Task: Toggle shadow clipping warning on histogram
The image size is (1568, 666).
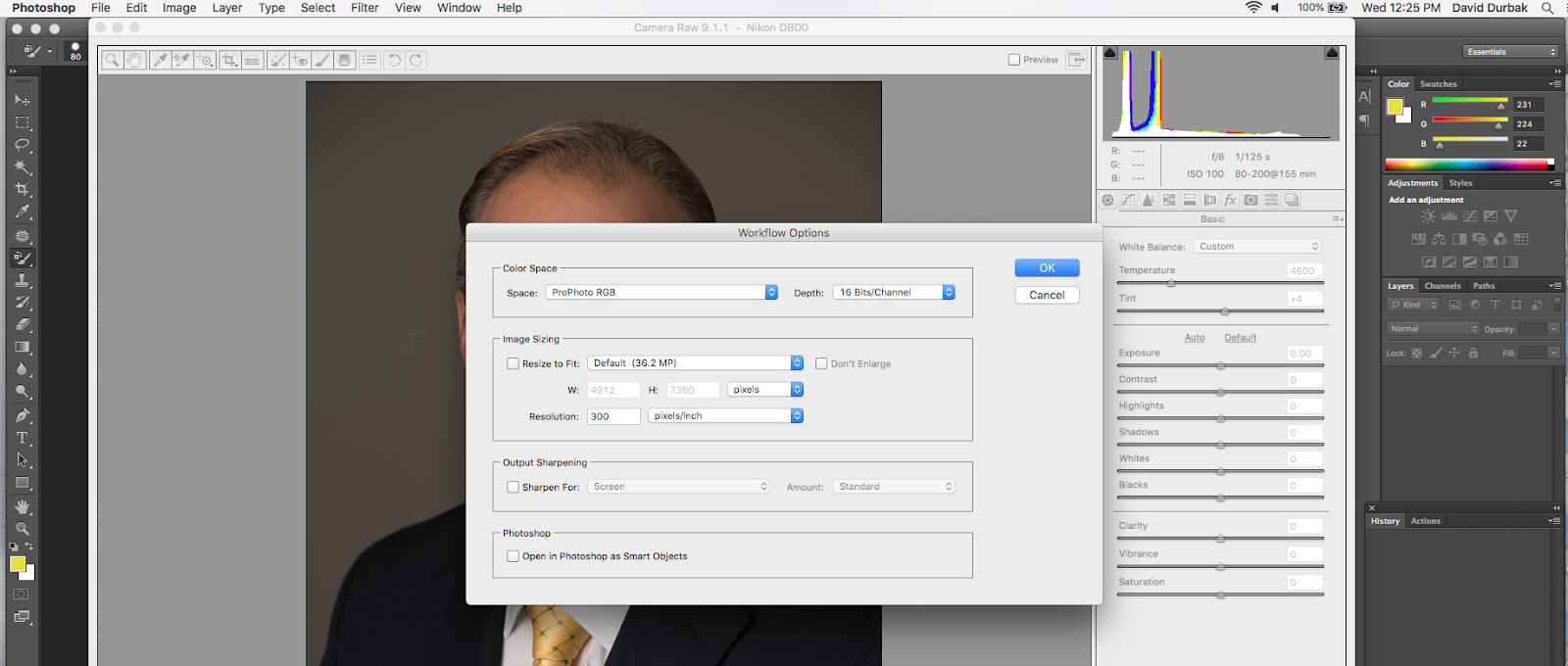Action: click(x=1110, y=53)
